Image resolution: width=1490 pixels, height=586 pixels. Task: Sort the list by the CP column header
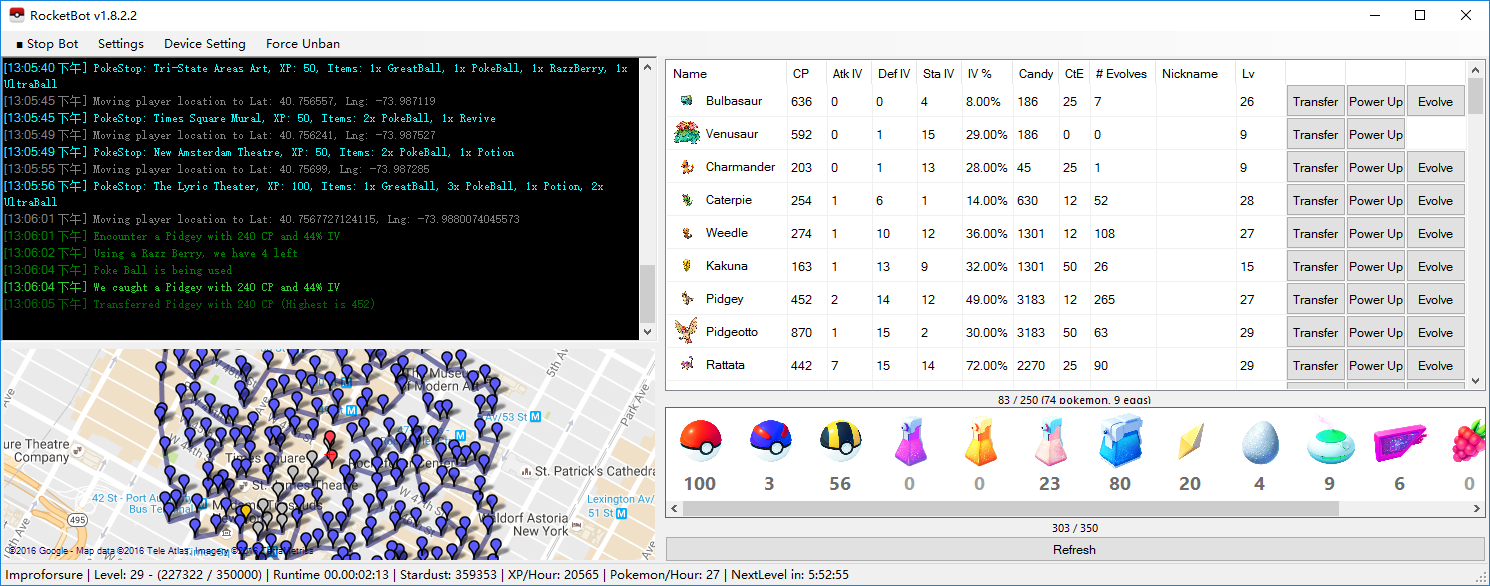[x=801, y=74]
